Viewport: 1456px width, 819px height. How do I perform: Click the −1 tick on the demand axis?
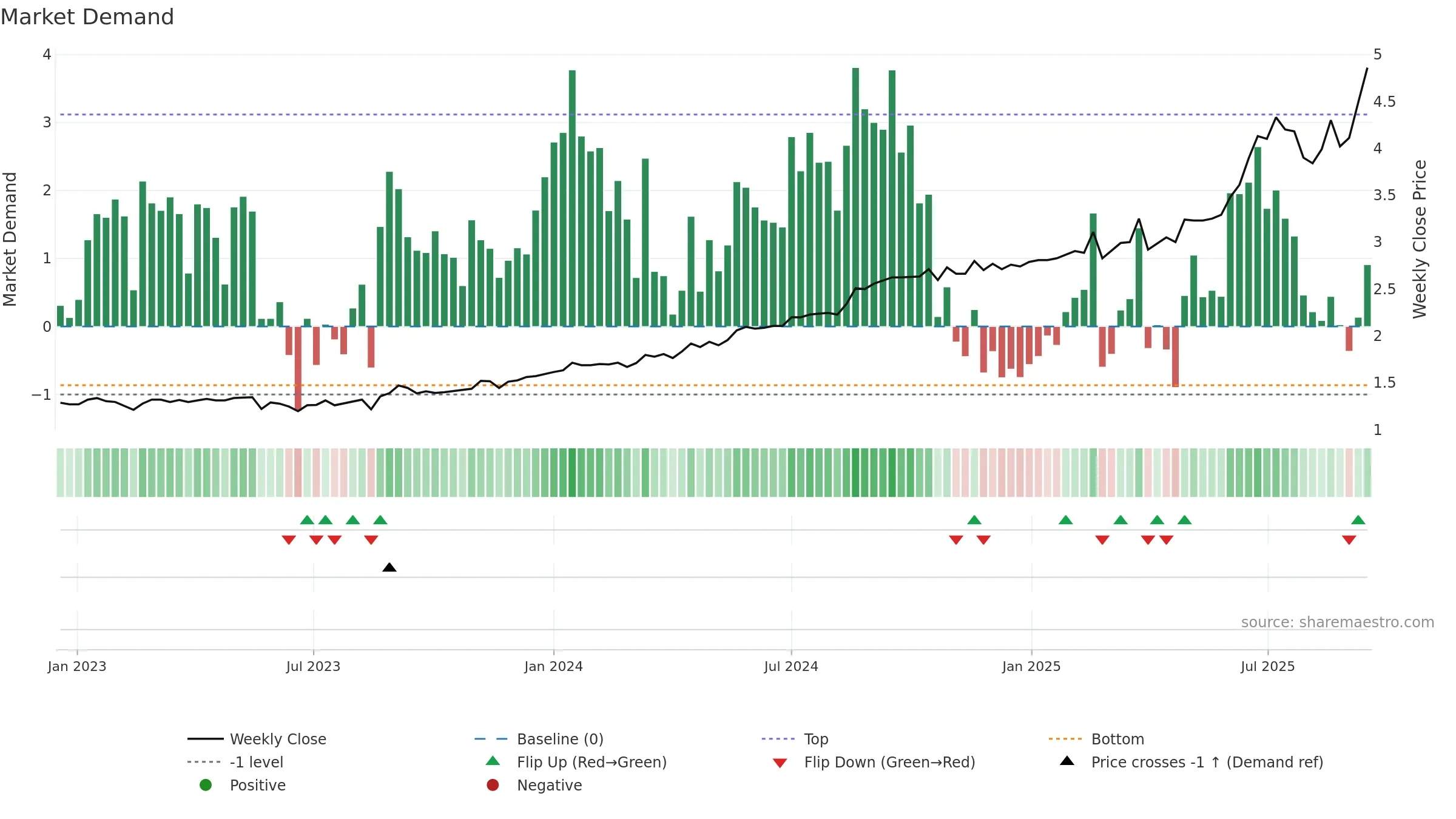coord(41,395)
